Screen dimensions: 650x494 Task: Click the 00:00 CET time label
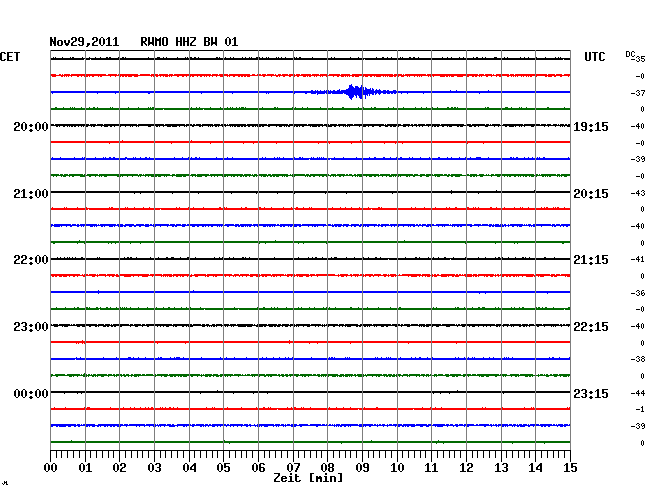point(31,393)
